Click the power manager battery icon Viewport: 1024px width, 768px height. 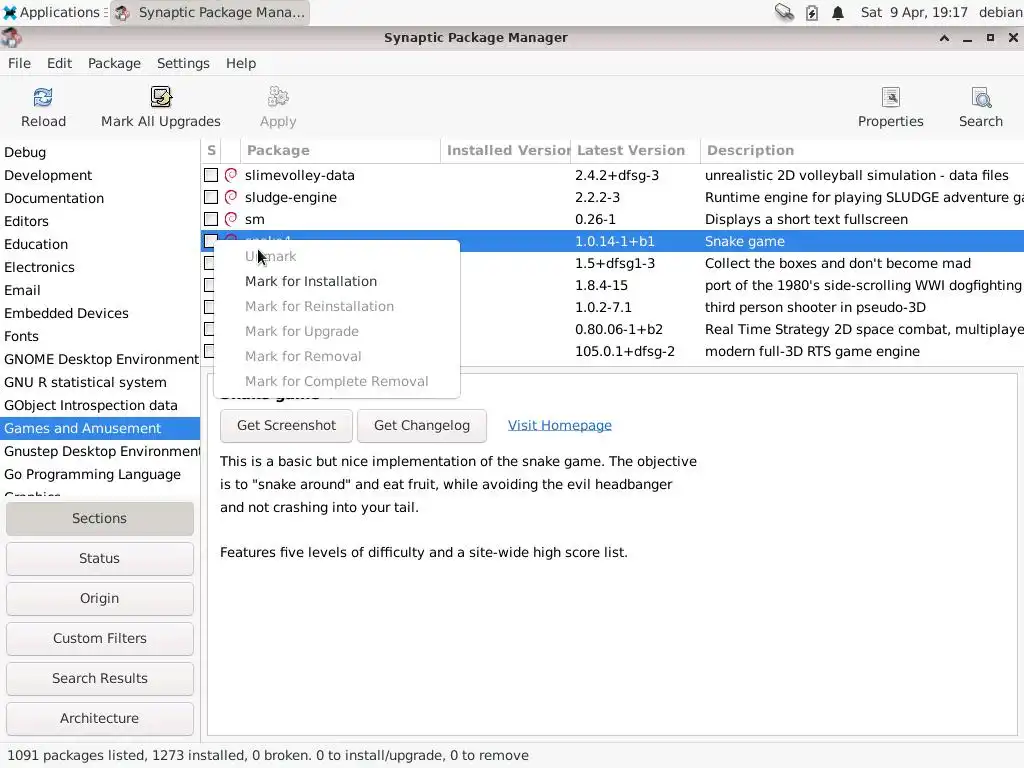[x=812, y=12]
